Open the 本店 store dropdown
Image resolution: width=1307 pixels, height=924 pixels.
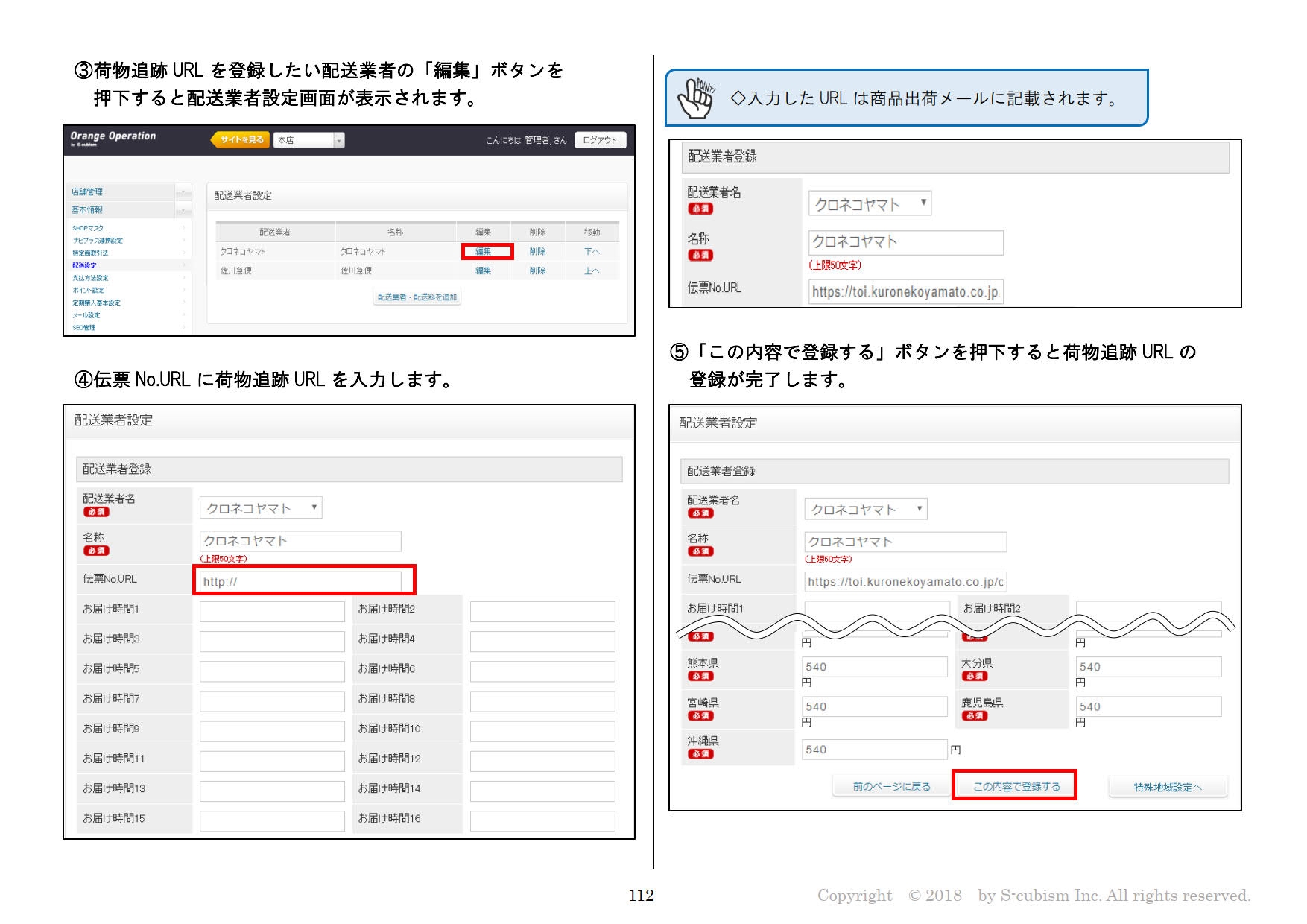click(x=308, y=140)
